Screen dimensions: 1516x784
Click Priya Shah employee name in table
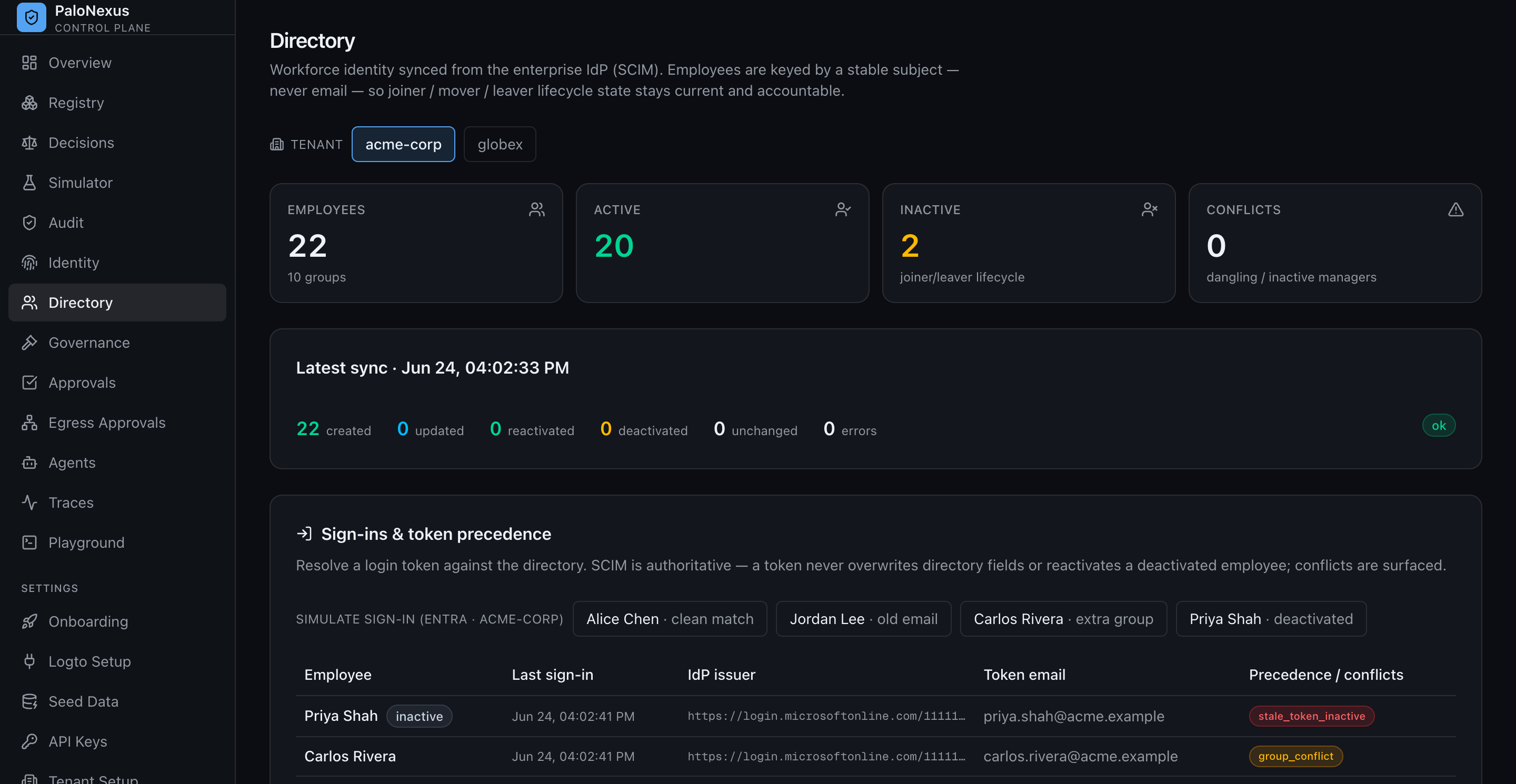341,716
